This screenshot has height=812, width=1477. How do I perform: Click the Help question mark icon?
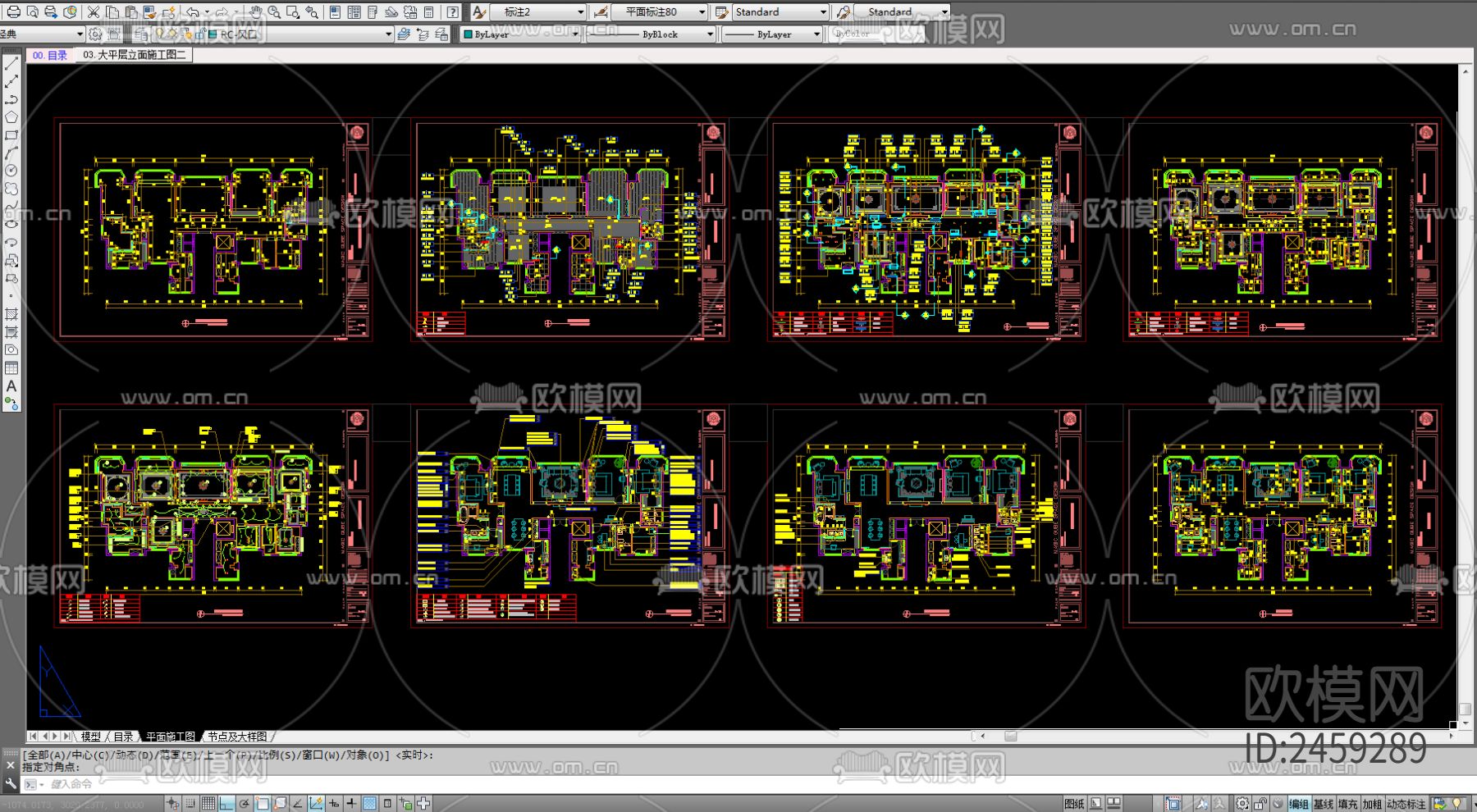[x=453, y=12]
